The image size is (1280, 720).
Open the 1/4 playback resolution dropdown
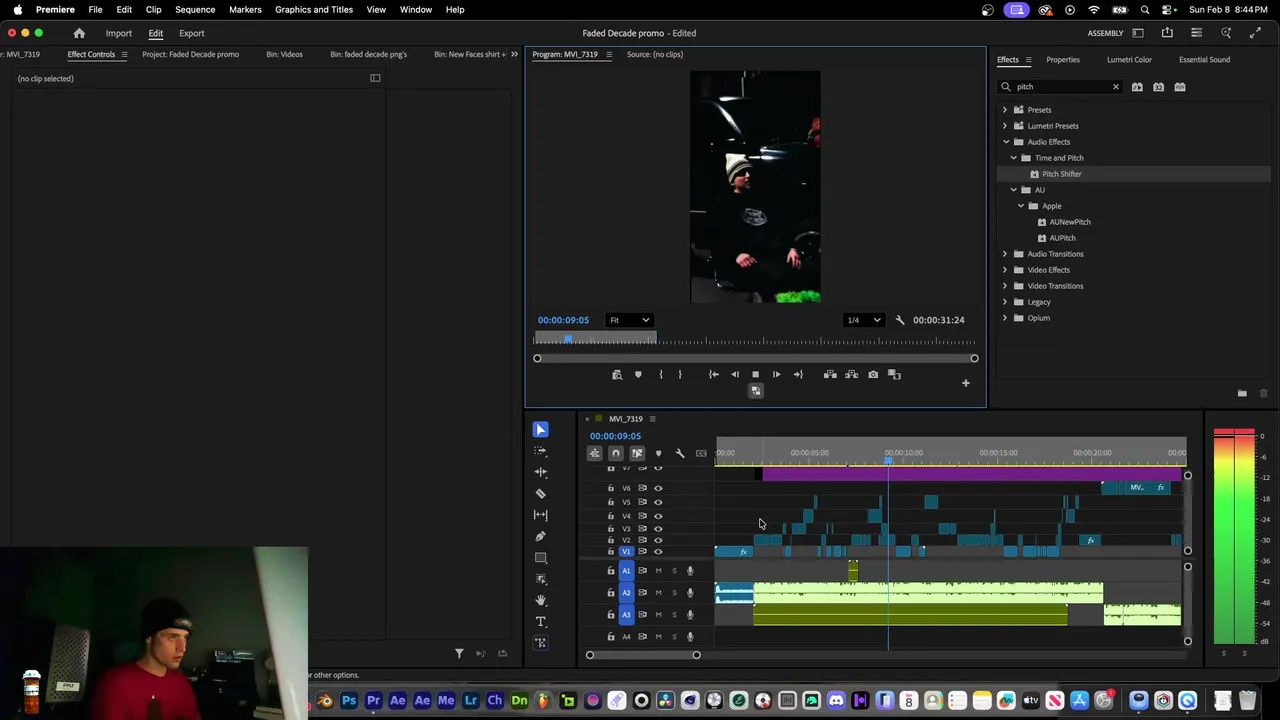(x=864, y=320)
